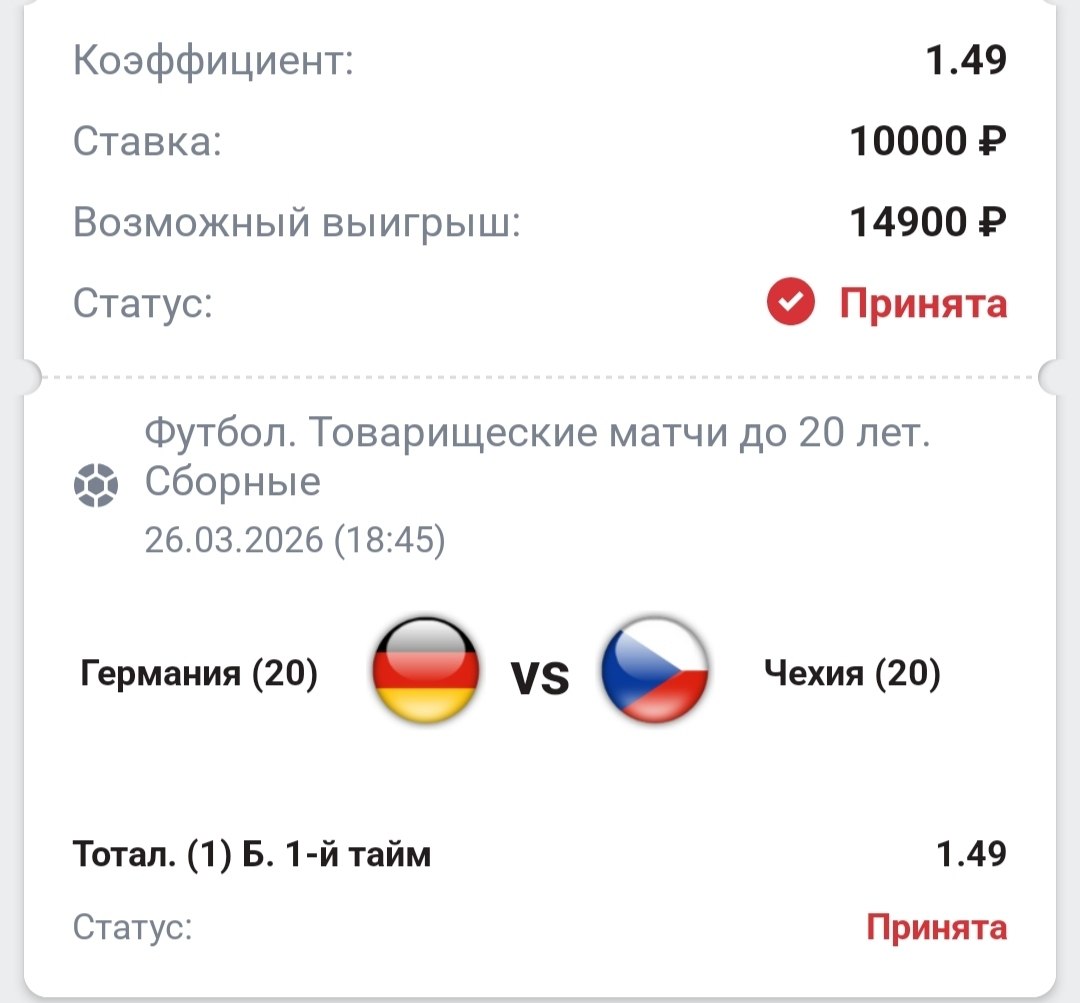
Task: Select the Возможный выигрыш label
Action: tap(297, 223)
